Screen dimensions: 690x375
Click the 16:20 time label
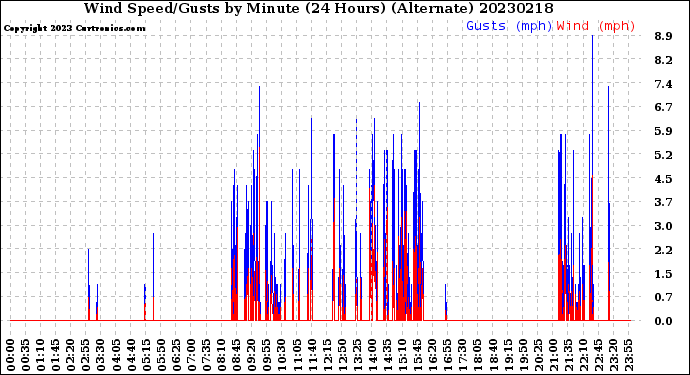432,355
